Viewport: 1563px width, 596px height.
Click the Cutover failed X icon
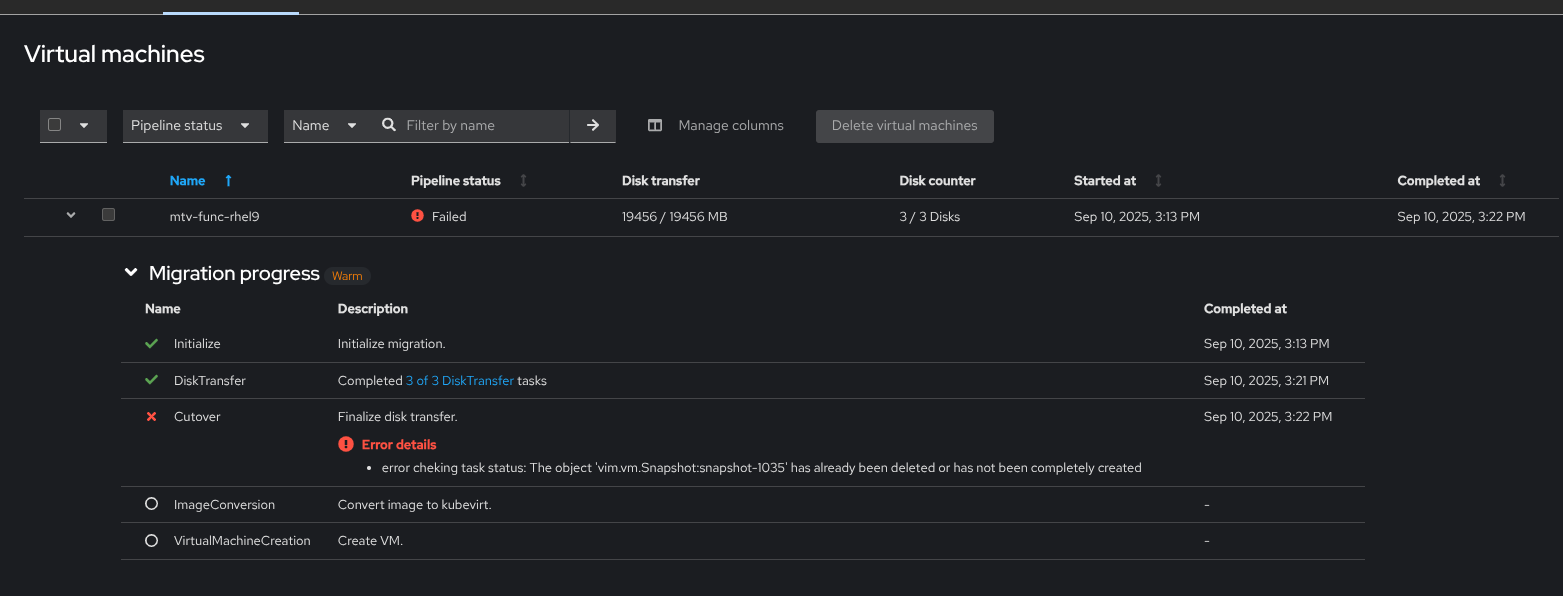pos(152,417)
